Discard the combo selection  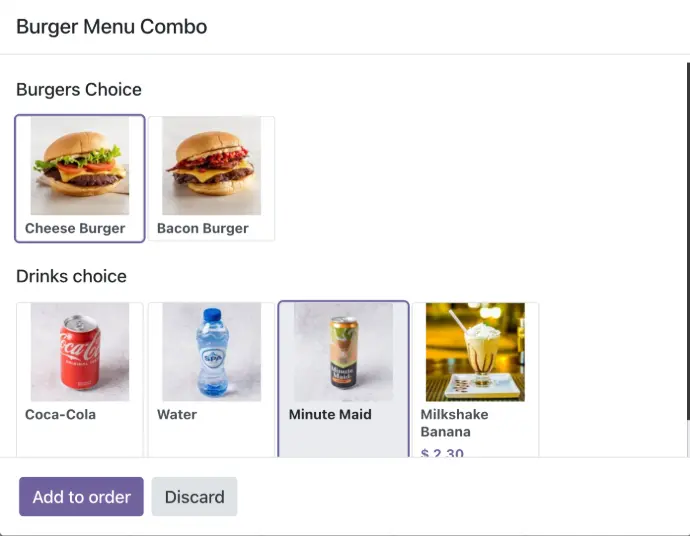point(194,497)
